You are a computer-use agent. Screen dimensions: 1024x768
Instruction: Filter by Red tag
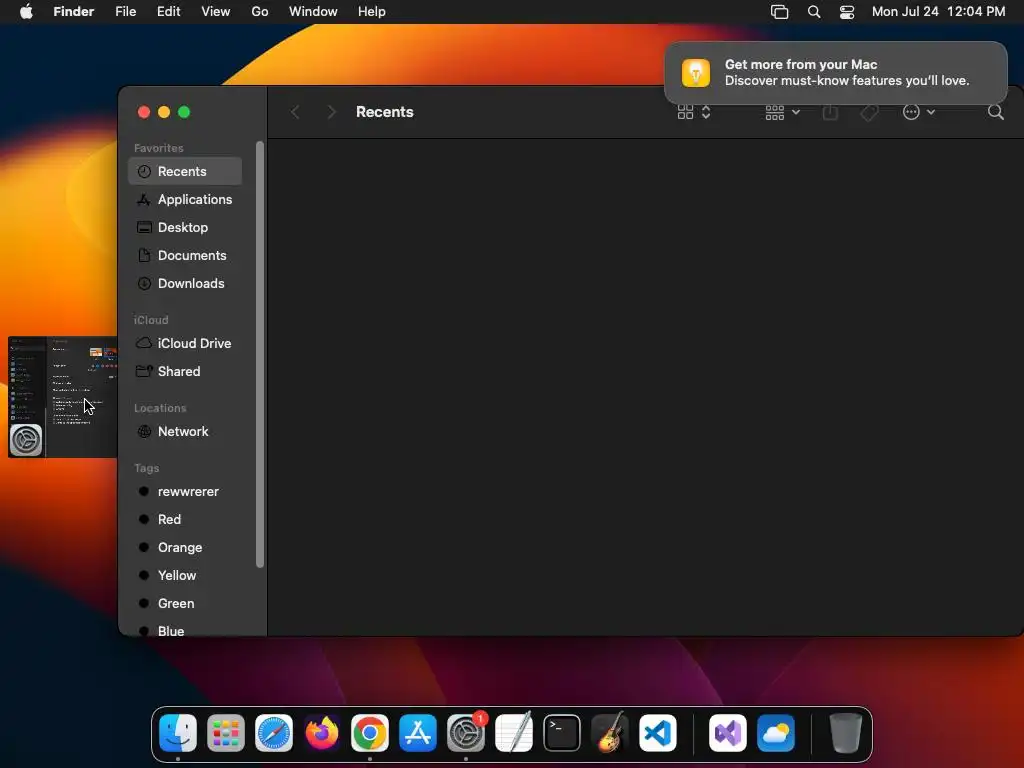click(185, 519)
